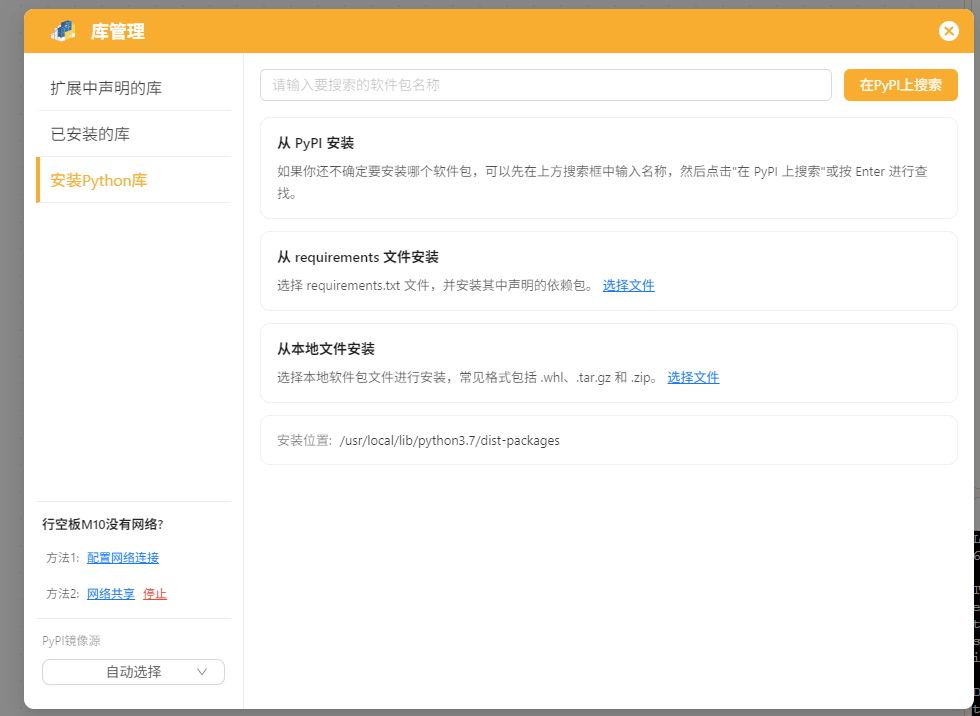
Task: Open the PyPI镜像源 自动选择 dropdown
Action: pos(133,672)
